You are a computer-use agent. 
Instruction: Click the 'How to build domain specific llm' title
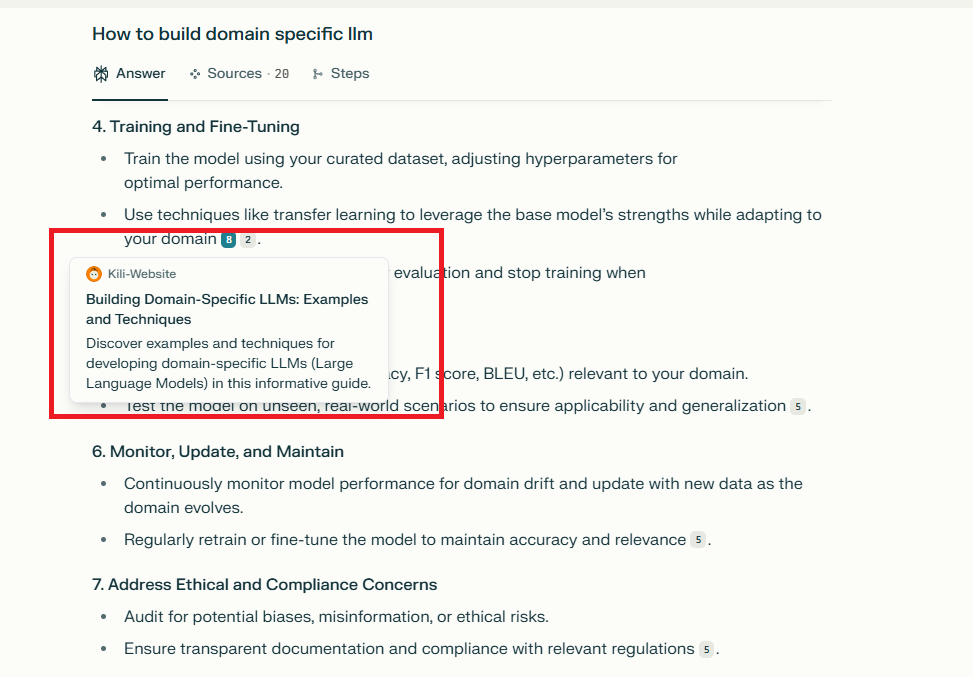pyautogui.click(x=233, y=34)
